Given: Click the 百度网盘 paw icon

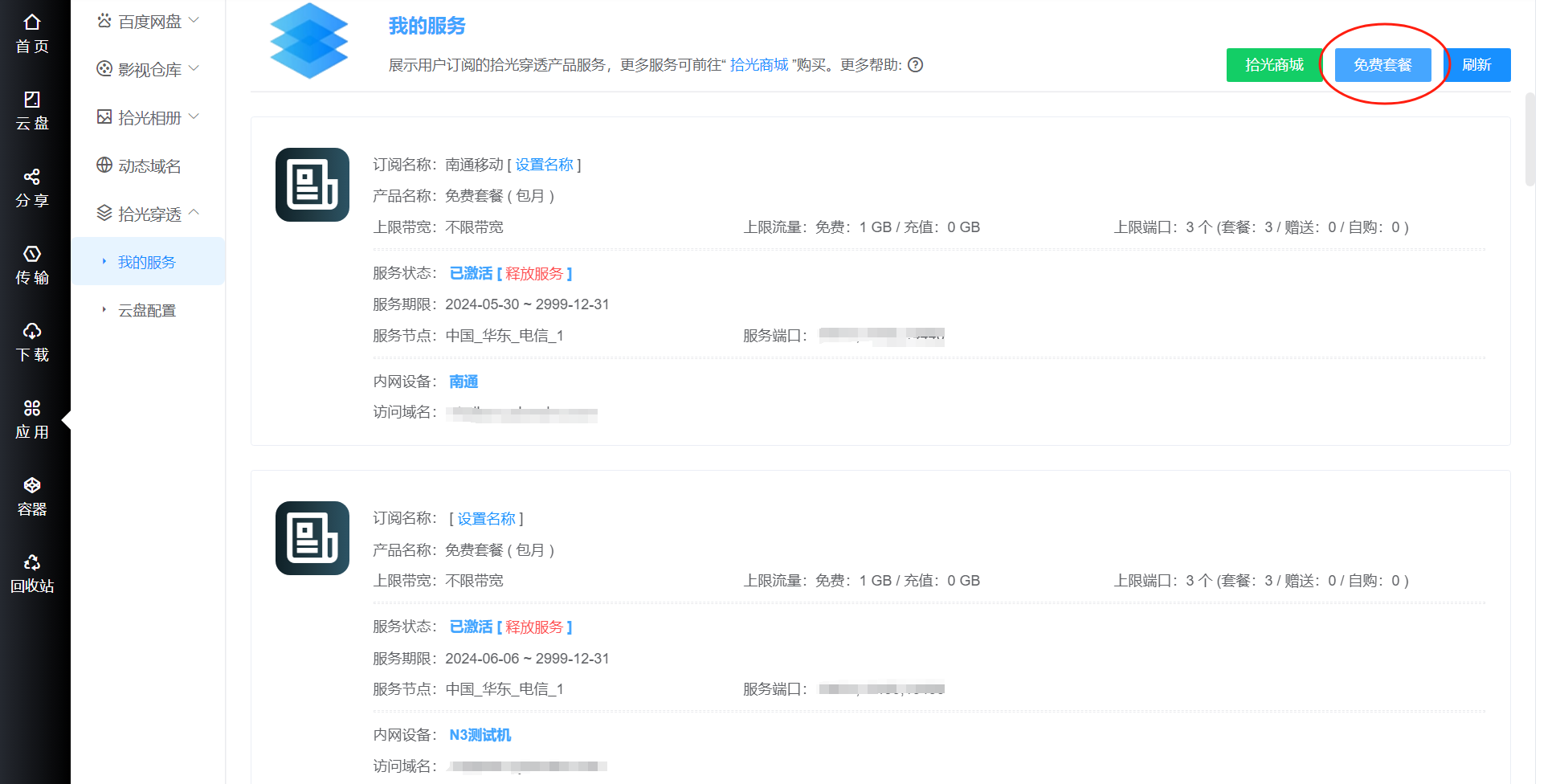Looking at the screenshot, I should [104, 21].
